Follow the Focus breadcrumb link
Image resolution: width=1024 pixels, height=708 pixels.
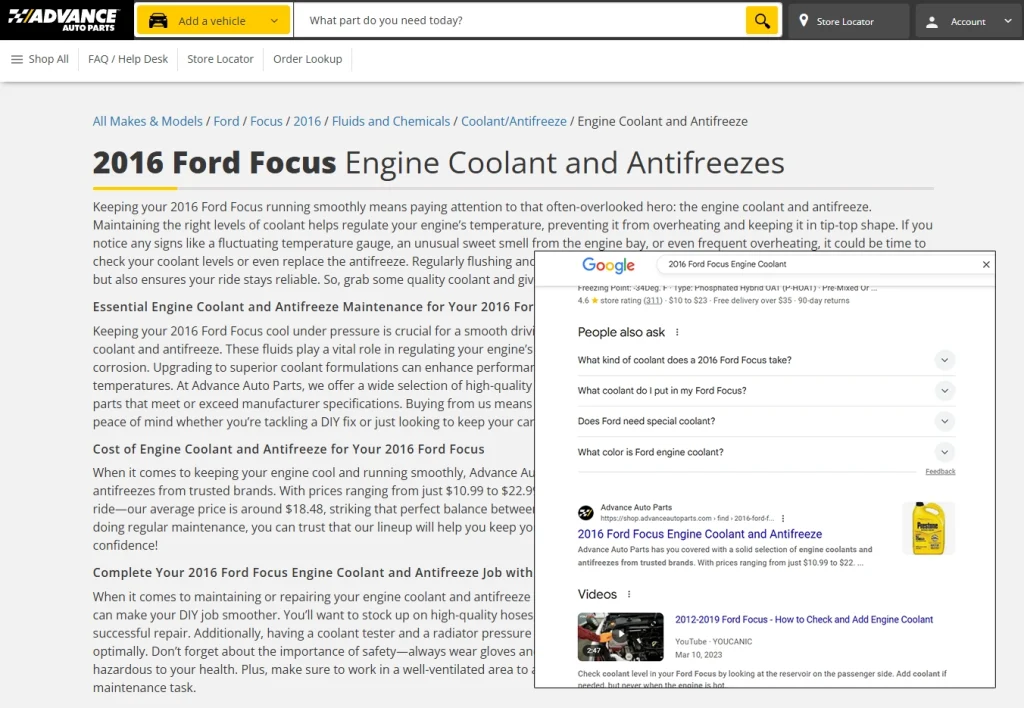(x=266, y=121)
